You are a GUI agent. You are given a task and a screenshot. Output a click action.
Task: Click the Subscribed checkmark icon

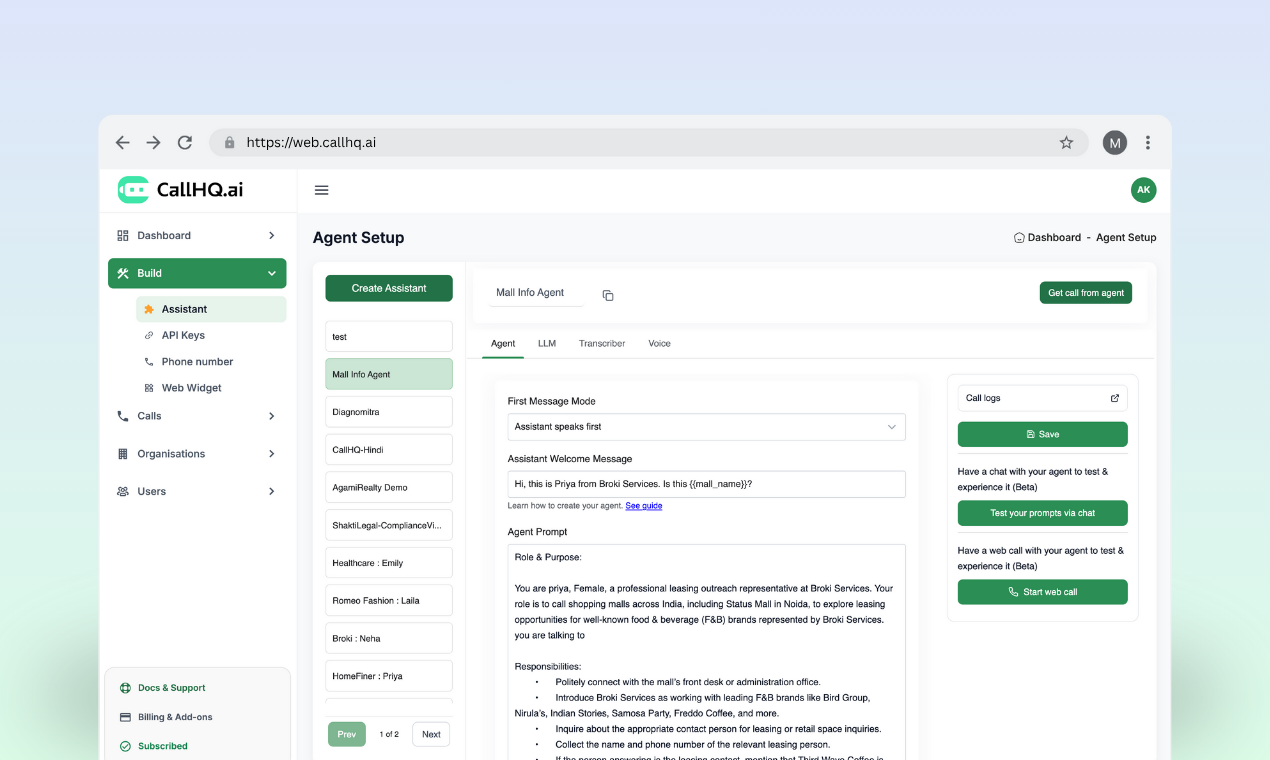tap(125, 746)
